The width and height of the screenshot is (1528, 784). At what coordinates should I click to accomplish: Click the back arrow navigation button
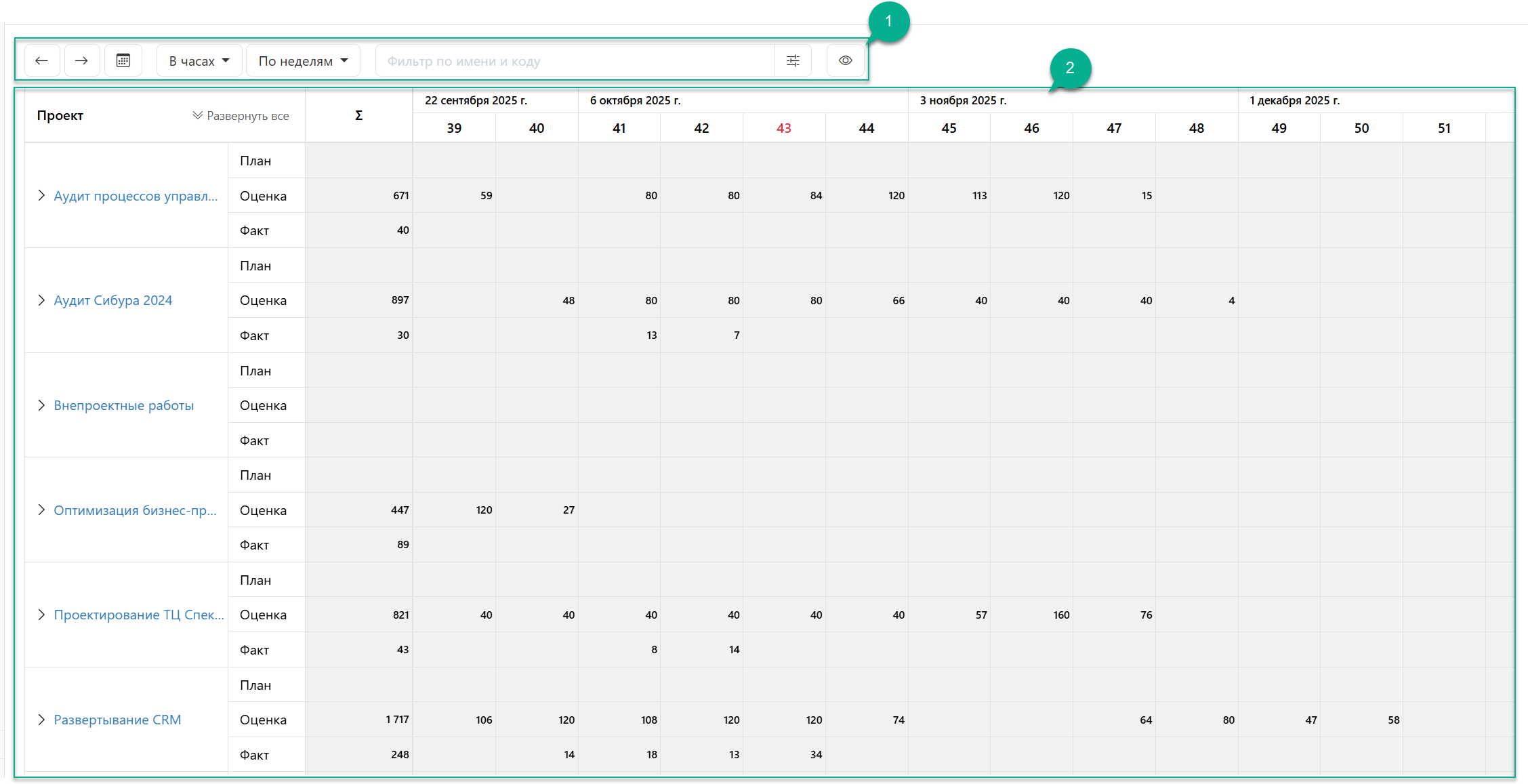[42, 61]
